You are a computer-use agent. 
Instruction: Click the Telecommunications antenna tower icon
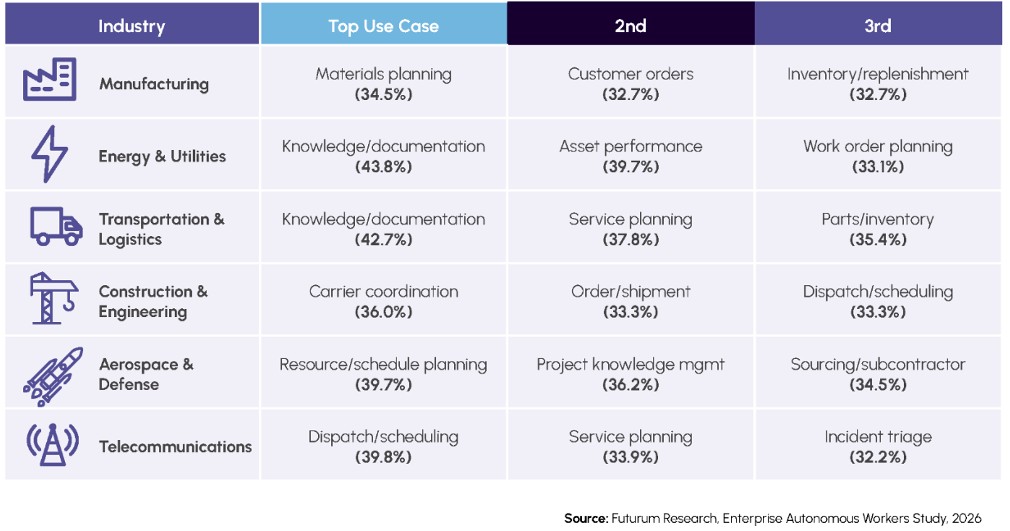tap(52, 445)
